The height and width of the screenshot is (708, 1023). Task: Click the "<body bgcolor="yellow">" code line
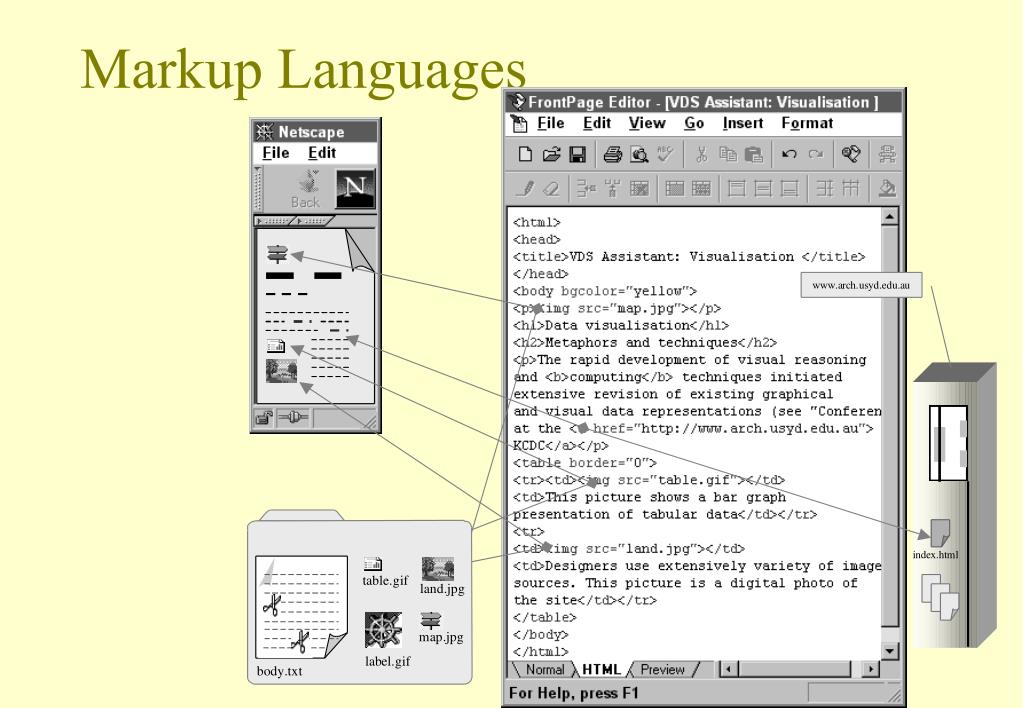(x=605, y=291)
